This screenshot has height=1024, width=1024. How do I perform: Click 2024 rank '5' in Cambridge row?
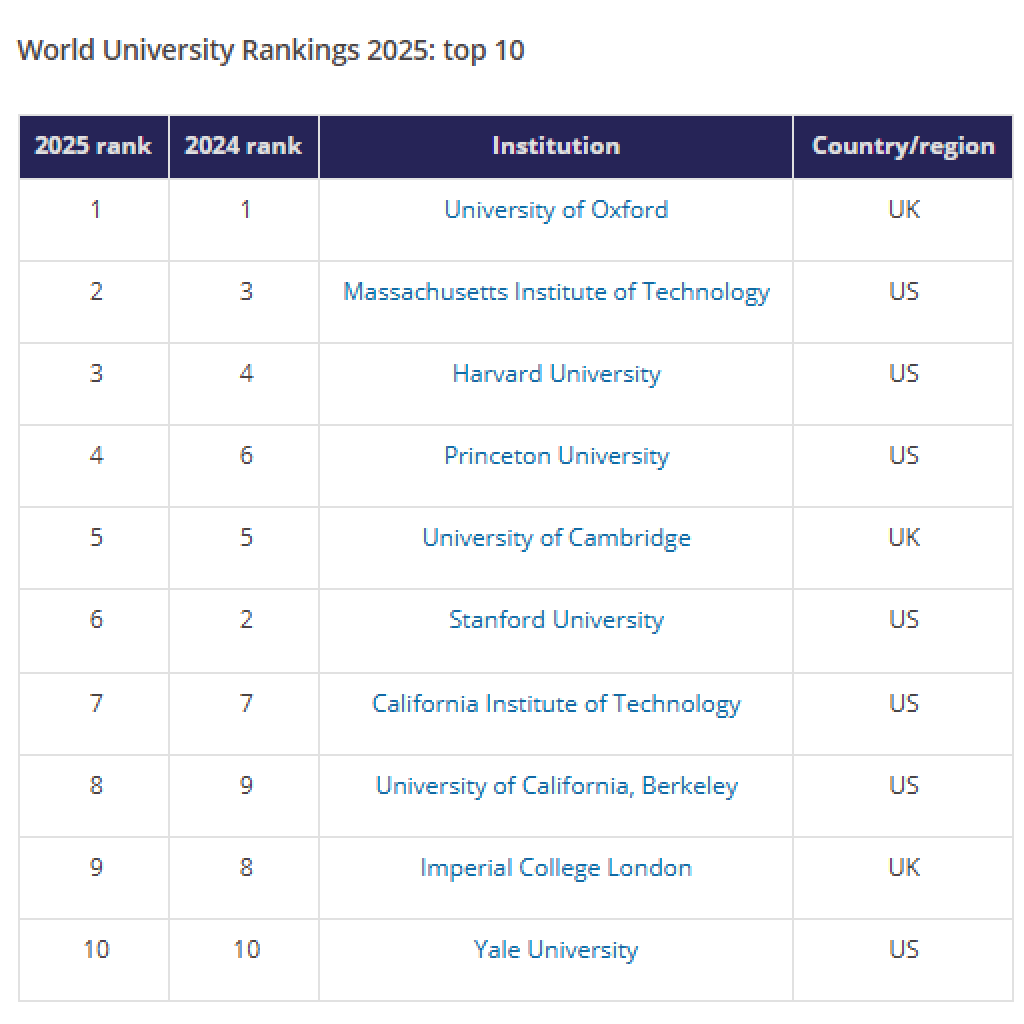click(x=246, y=537)
